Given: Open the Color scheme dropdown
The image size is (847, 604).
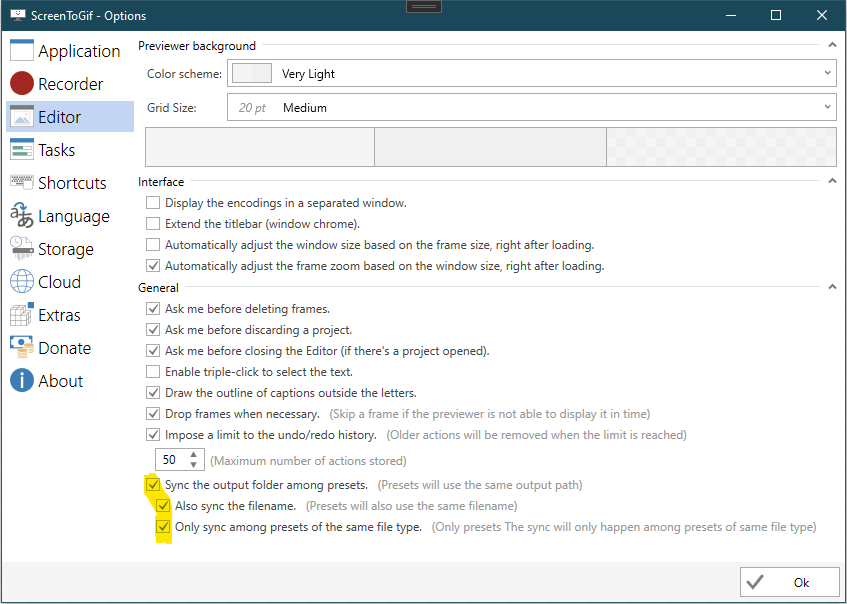Looking at the screenshot, I should 532,73.
